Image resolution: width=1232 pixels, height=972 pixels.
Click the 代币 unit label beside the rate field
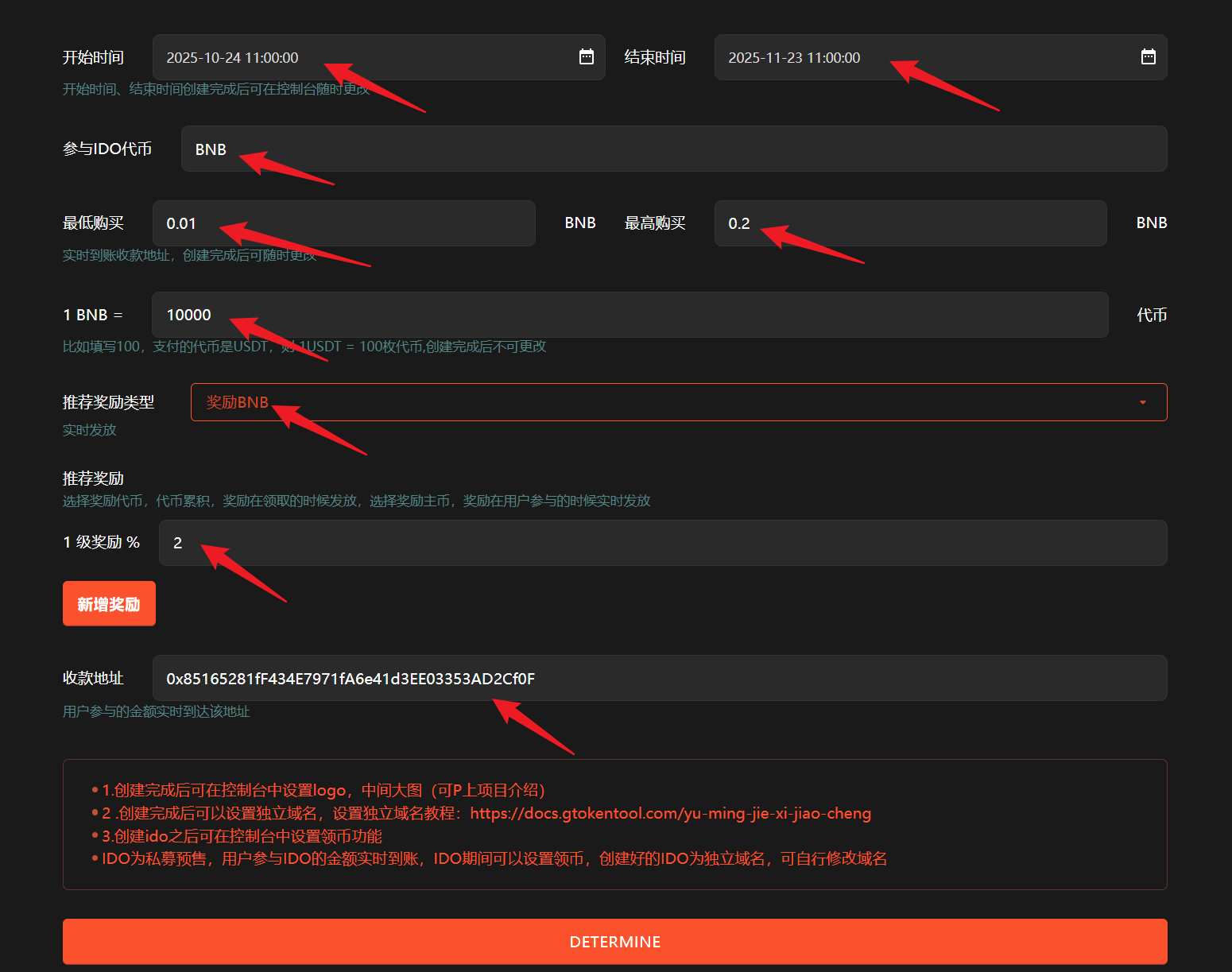[x=1151, y=315]
